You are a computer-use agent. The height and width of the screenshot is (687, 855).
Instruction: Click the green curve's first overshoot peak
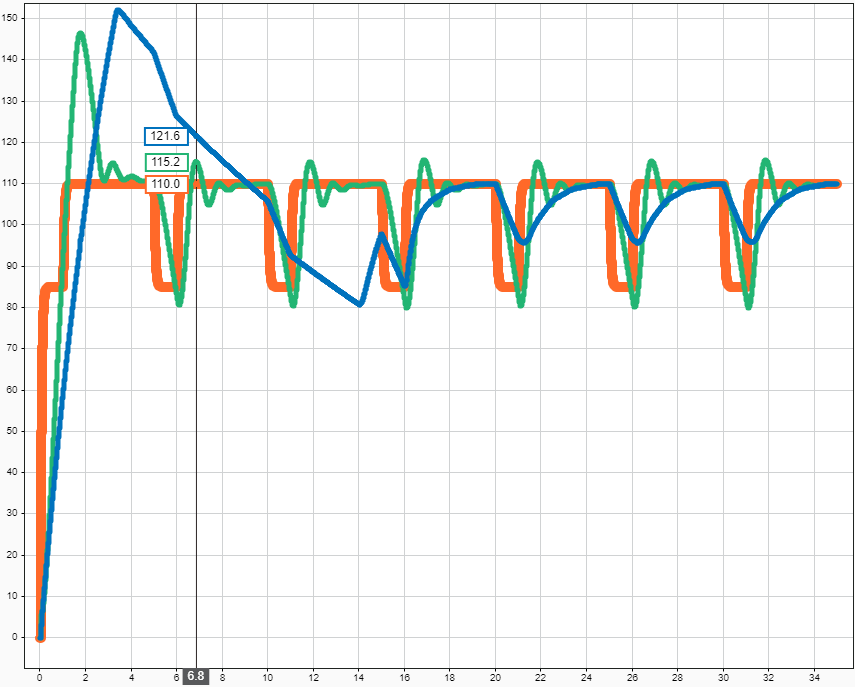(x=80, y=34)
